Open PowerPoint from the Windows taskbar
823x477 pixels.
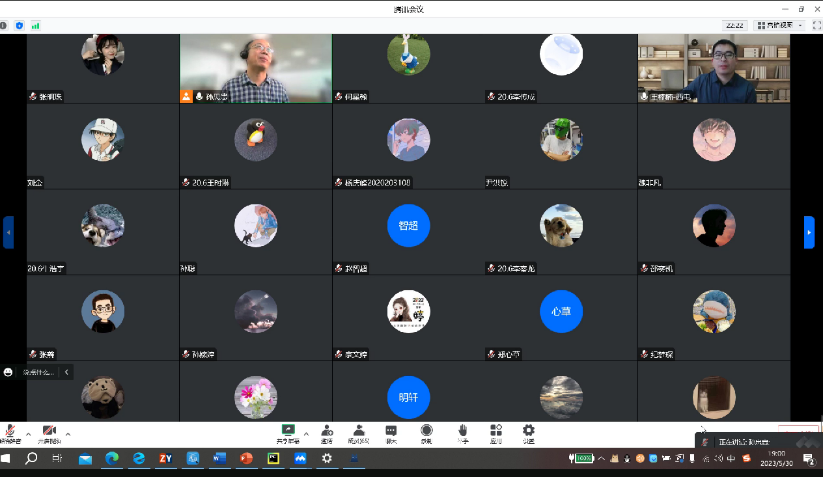click(246, 458)
